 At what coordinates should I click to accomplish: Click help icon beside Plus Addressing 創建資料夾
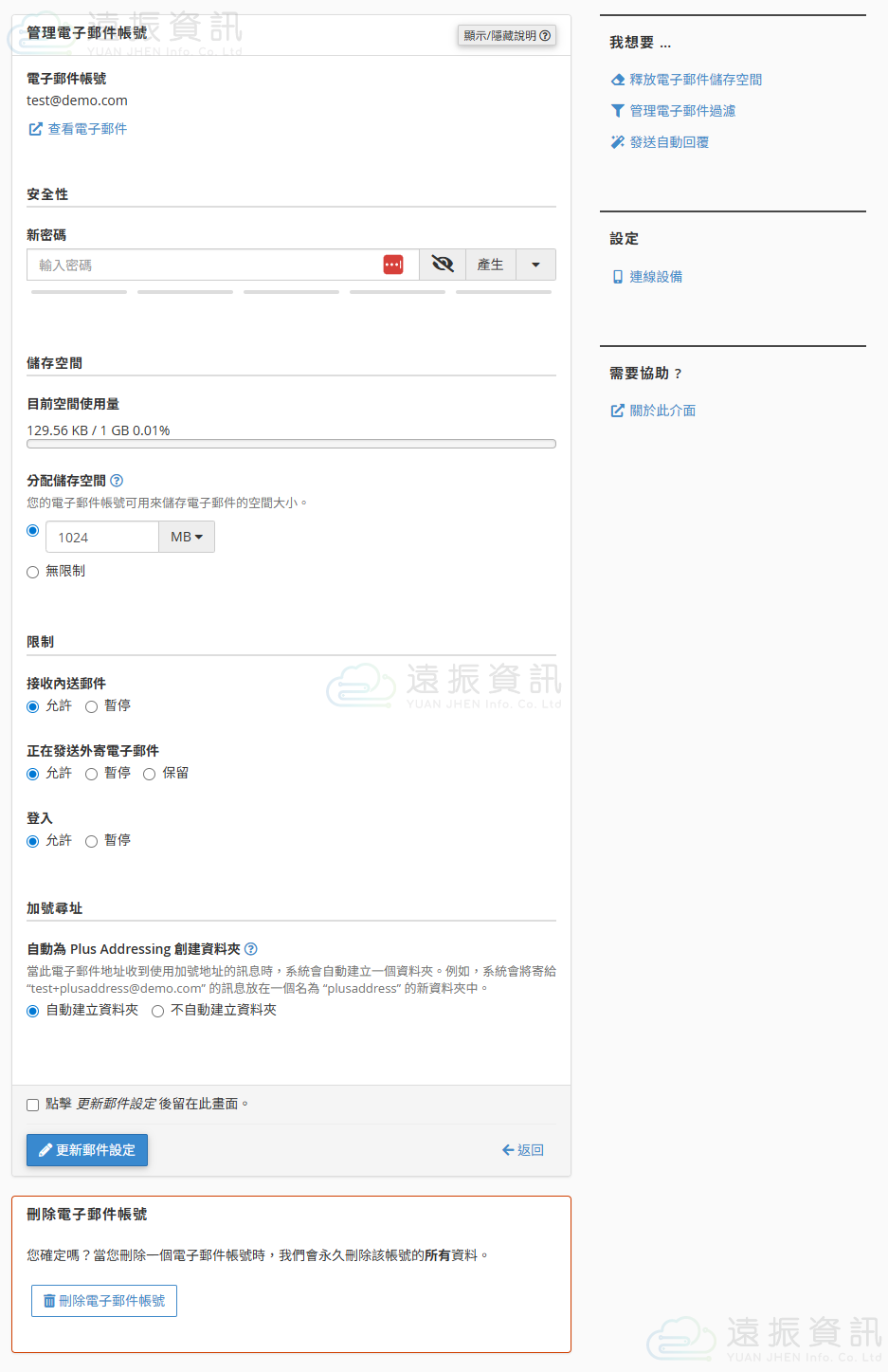tap(251, 949)
